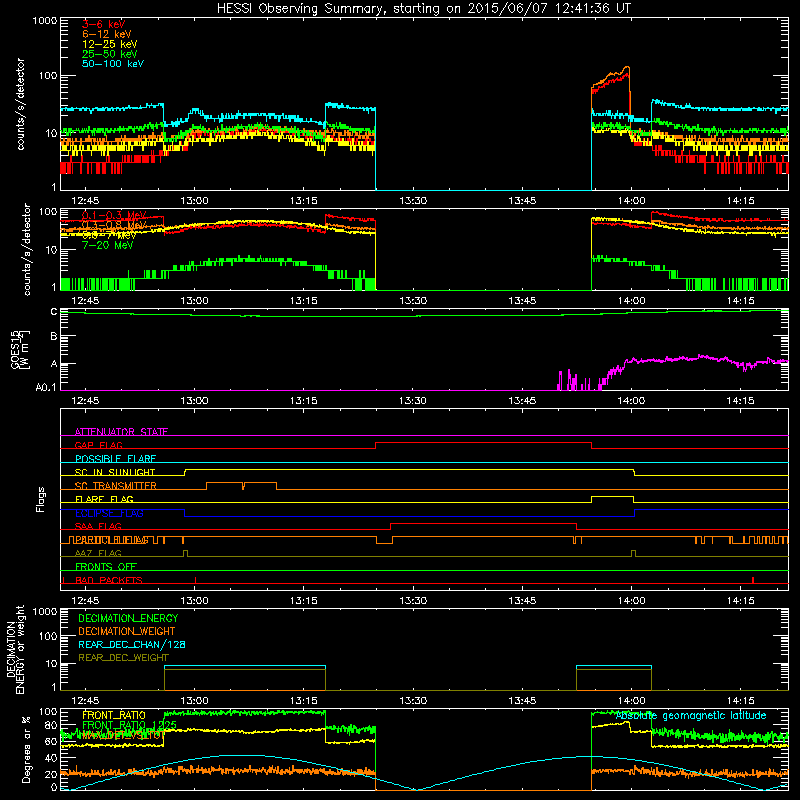Click the ATTENUATOR_STATE flag label
The height and width of the screenshot is (800, 800).
point(121,432)
